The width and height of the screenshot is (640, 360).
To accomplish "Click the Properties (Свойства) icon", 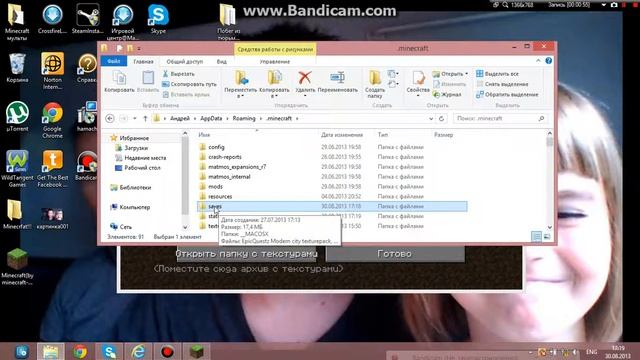I will [418, 78].
